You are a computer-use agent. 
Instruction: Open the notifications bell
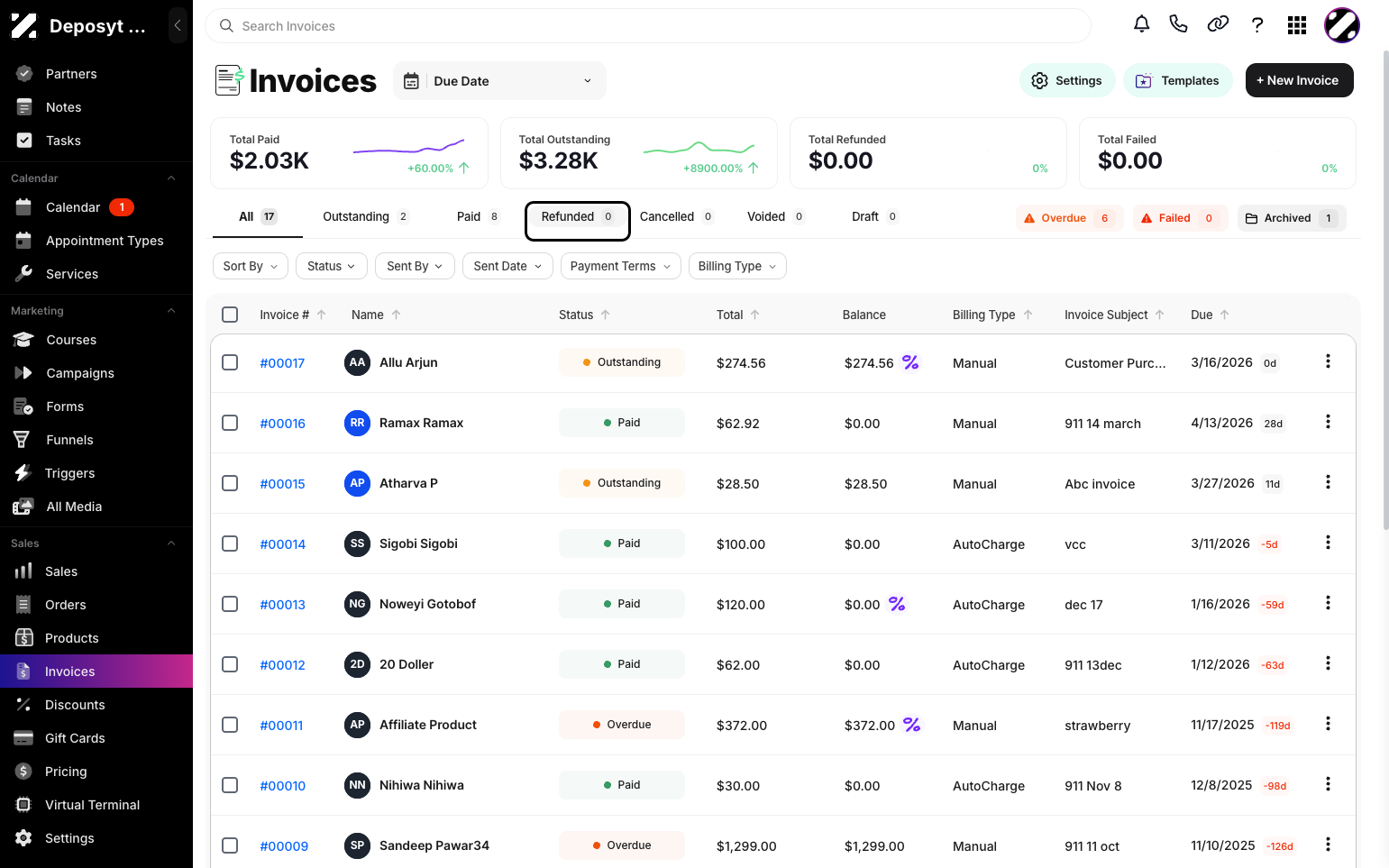(x=1141, y=24)
